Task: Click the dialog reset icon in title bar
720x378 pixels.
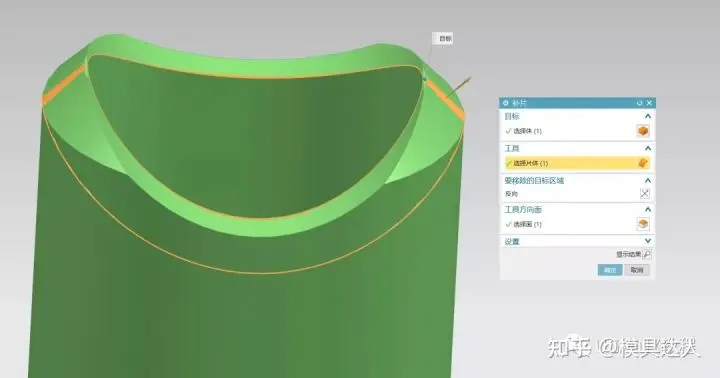Action: (x=639, y=103)
